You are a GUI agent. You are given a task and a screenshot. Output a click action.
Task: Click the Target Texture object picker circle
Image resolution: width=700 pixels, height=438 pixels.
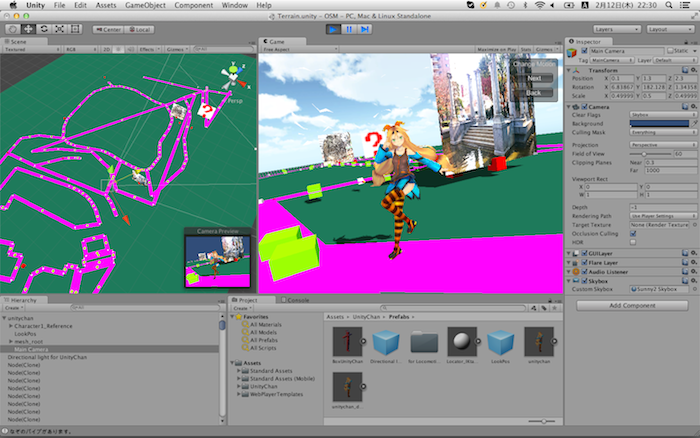click(x=695, y=225)
